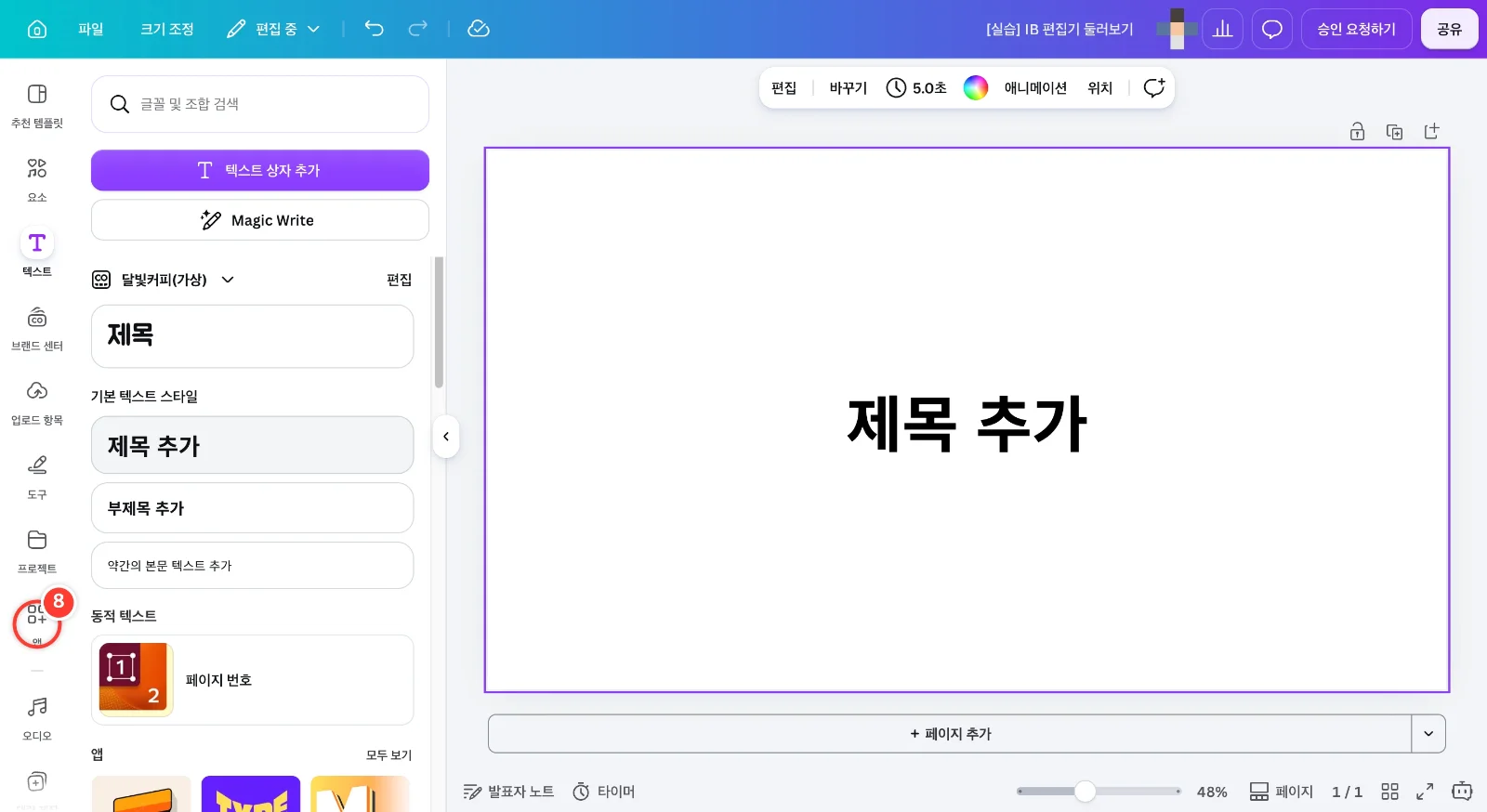
Task: Open 업로드 항목 sidebar tab
Action: [37, 402]
